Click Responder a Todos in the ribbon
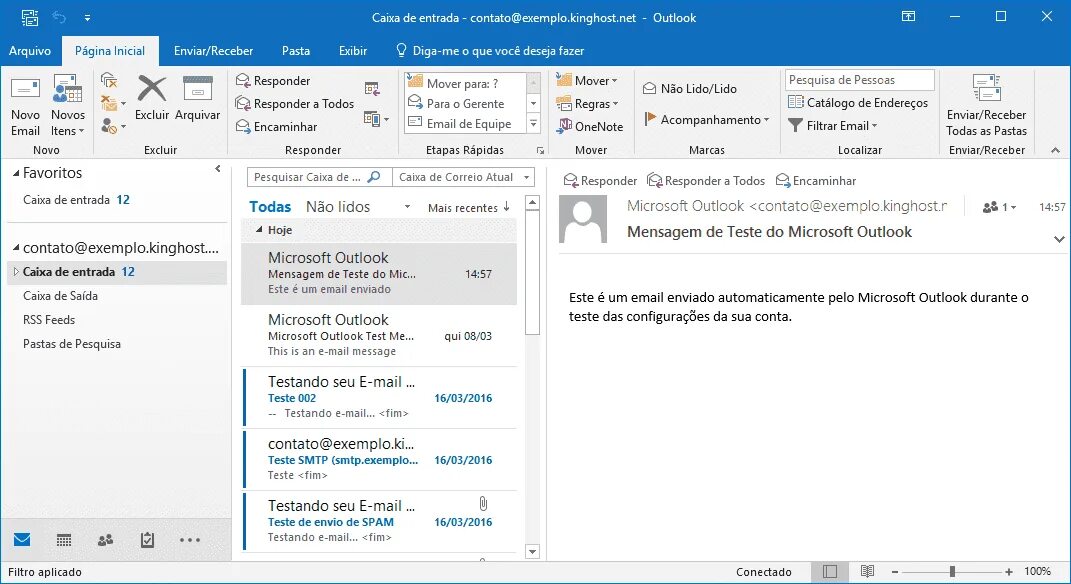This screenshot has height=584, width=1071. point(295,103)
